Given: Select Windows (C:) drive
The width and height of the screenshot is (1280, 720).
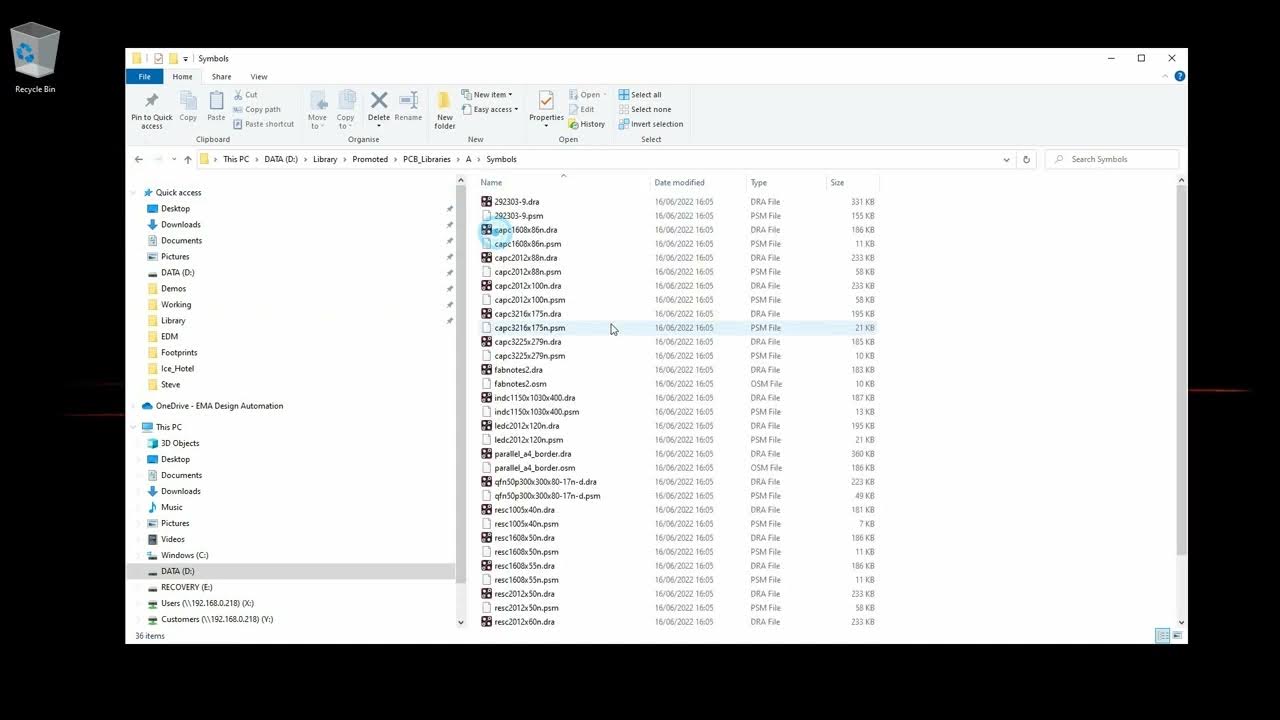Looking at the screenshot, I should tap(184, 555).
